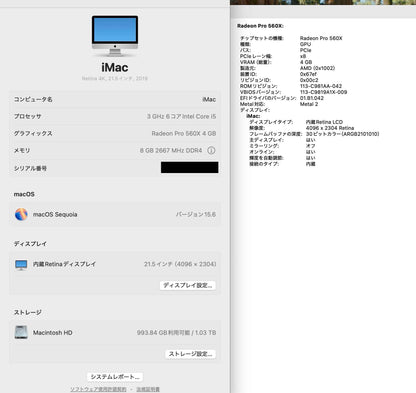The image size is (416, 393).
Task: Select the Radeon Pro 560X 4 GB value
Action: pos(184,133)
